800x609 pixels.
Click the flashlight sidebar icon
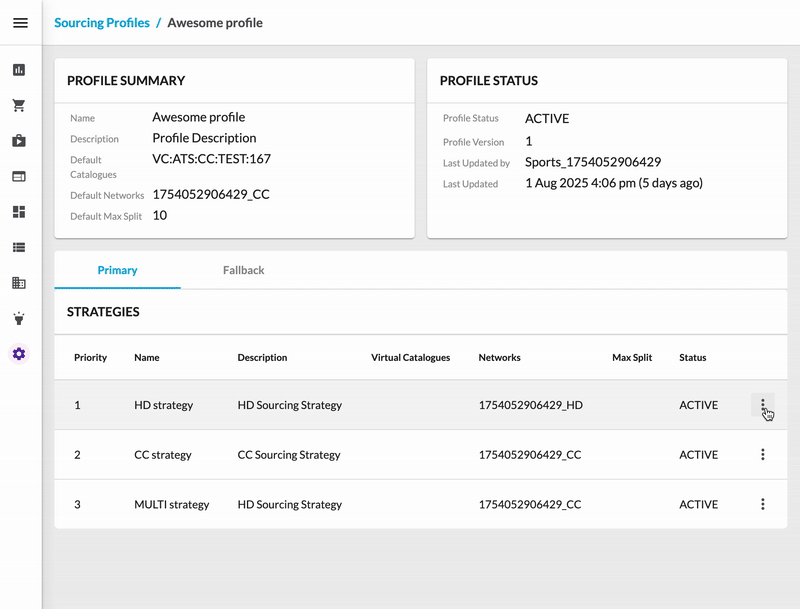tap(19, 318)
